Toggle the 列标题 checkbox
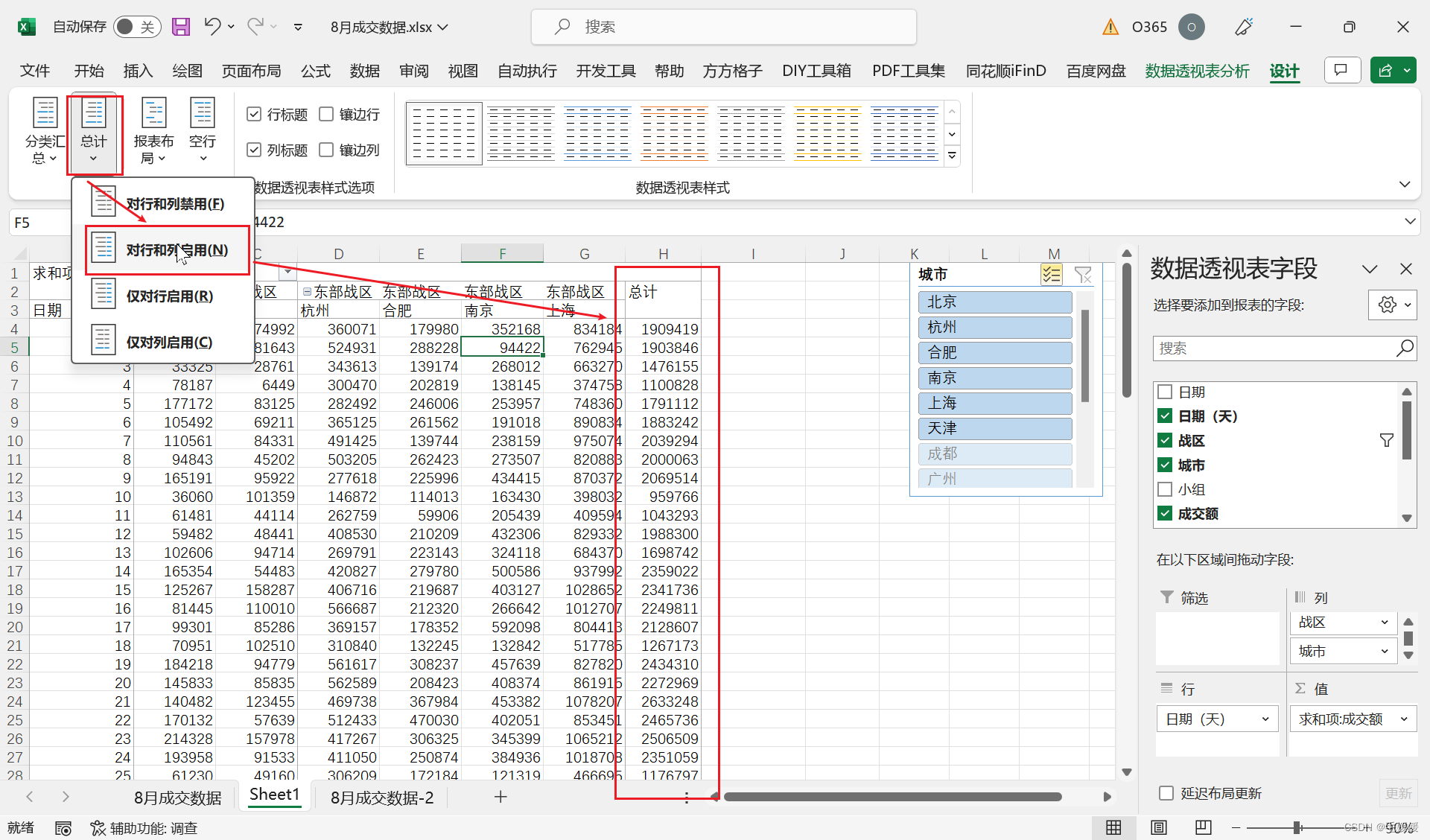Viewport: 1430px width, 840px height. coord(254,150)
